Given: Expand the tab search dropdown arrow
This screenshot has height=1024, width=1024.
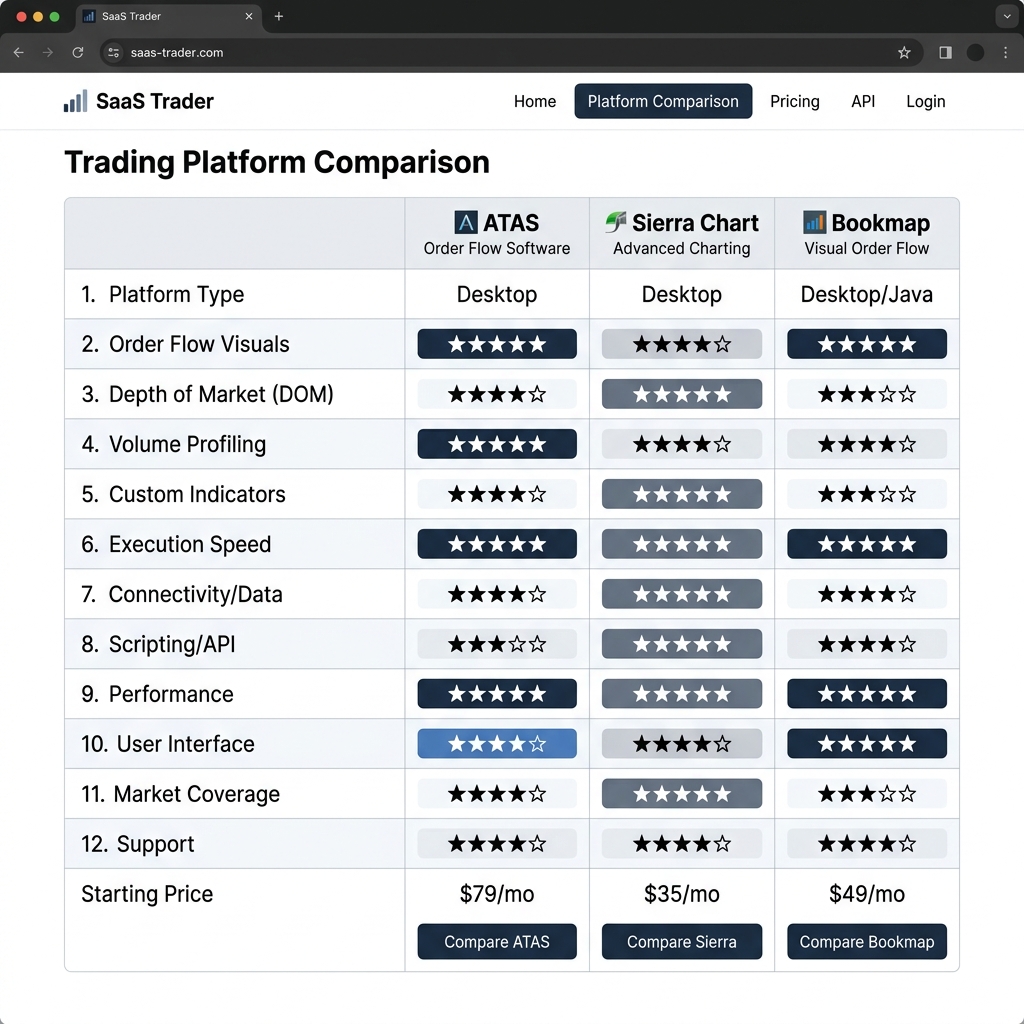Looking at the screenshot, I should pyautogui.click(x=1006, y=16).
